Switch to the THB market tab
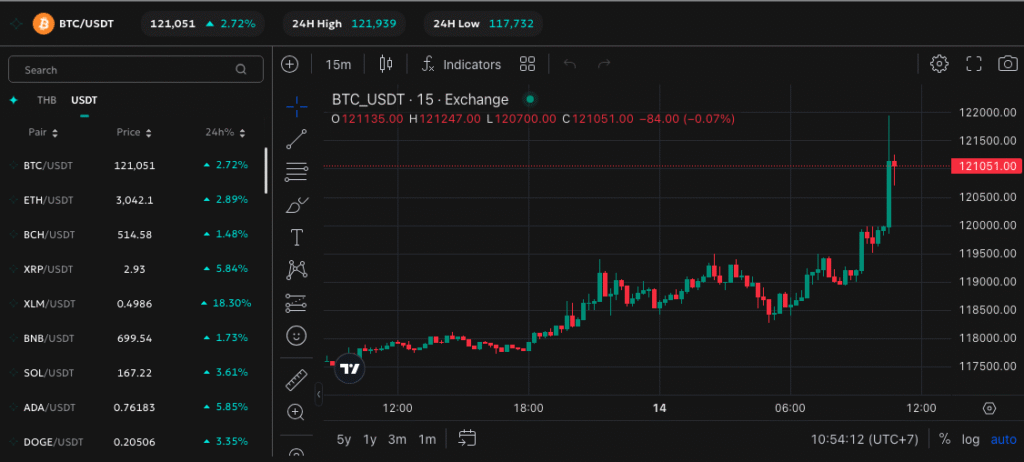This screenshot has height=462, width=1024. pyautogui.click(x=46, y=100)
